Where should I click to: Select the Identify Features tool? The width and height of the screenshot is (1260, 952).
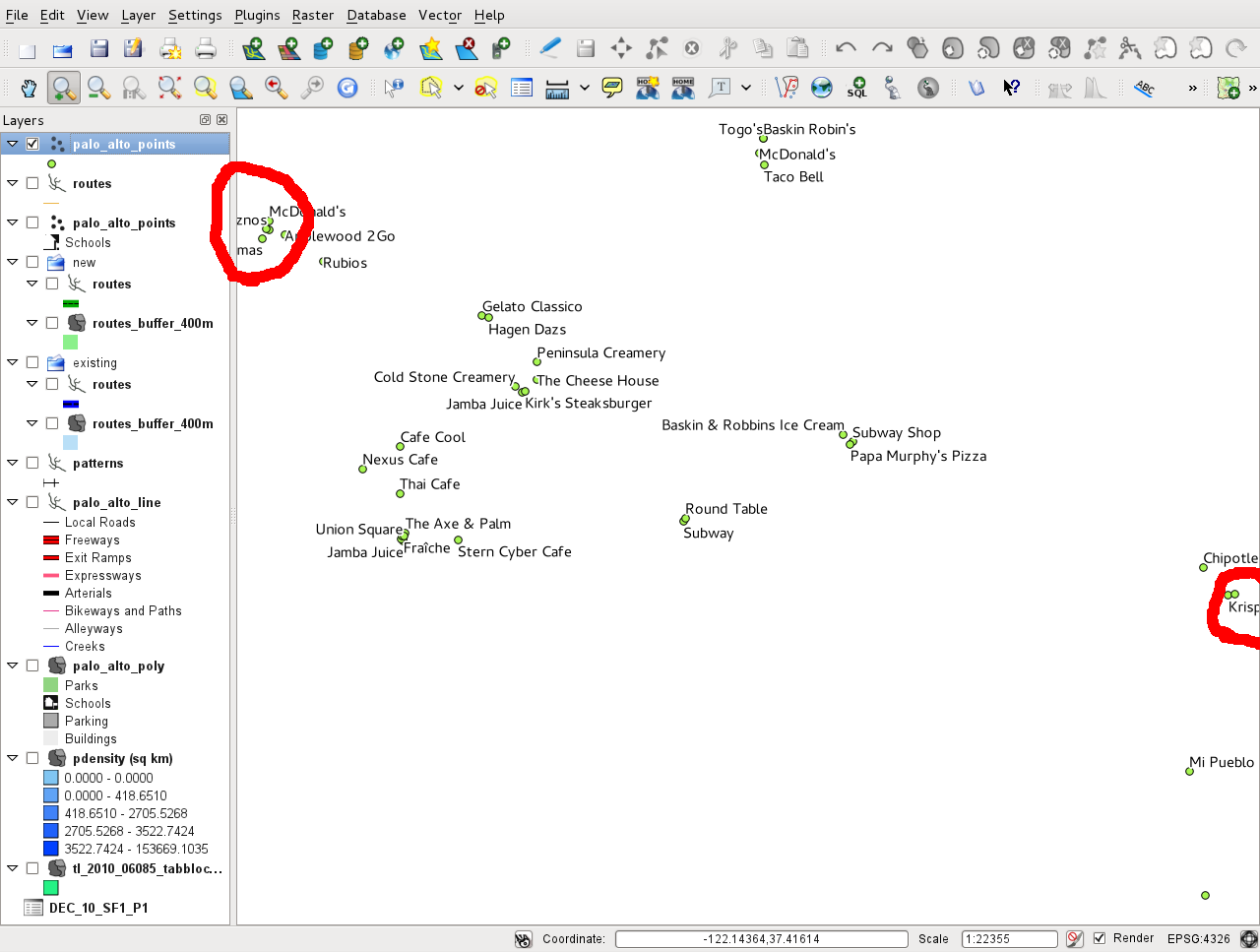pos(395,89)
